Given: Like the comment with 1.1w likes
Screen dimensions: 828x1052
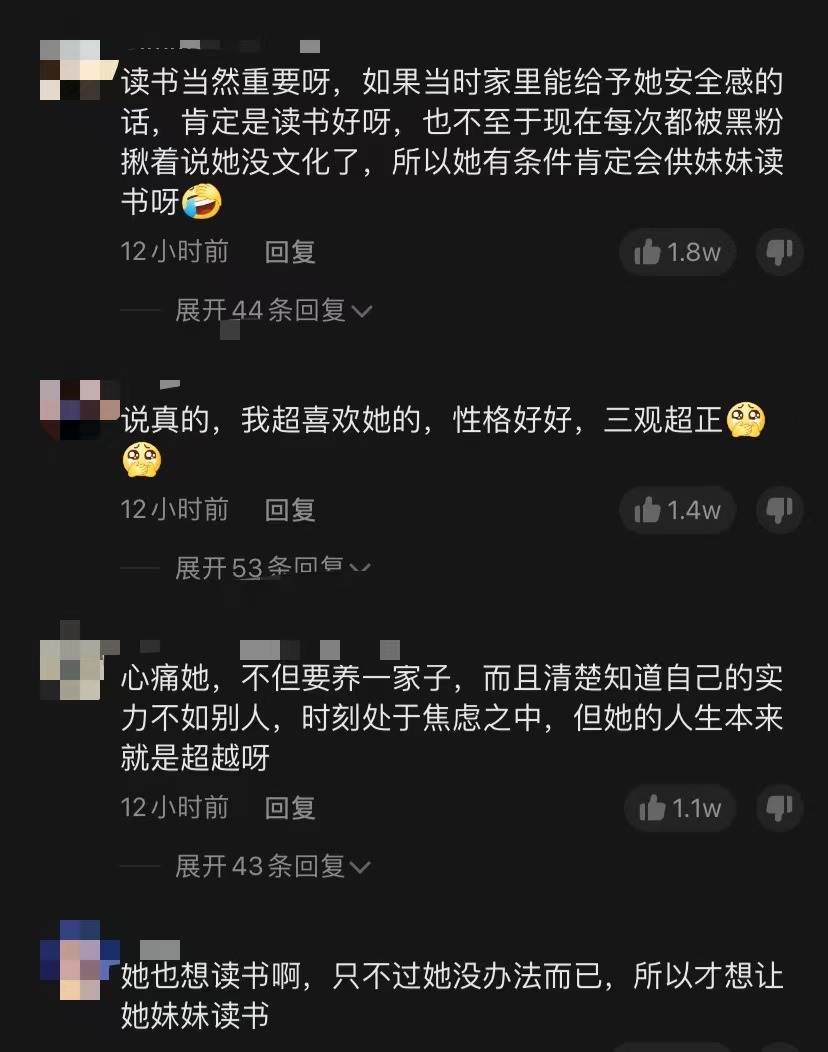Looking at the screenshot, I should (x=680, y=808).
